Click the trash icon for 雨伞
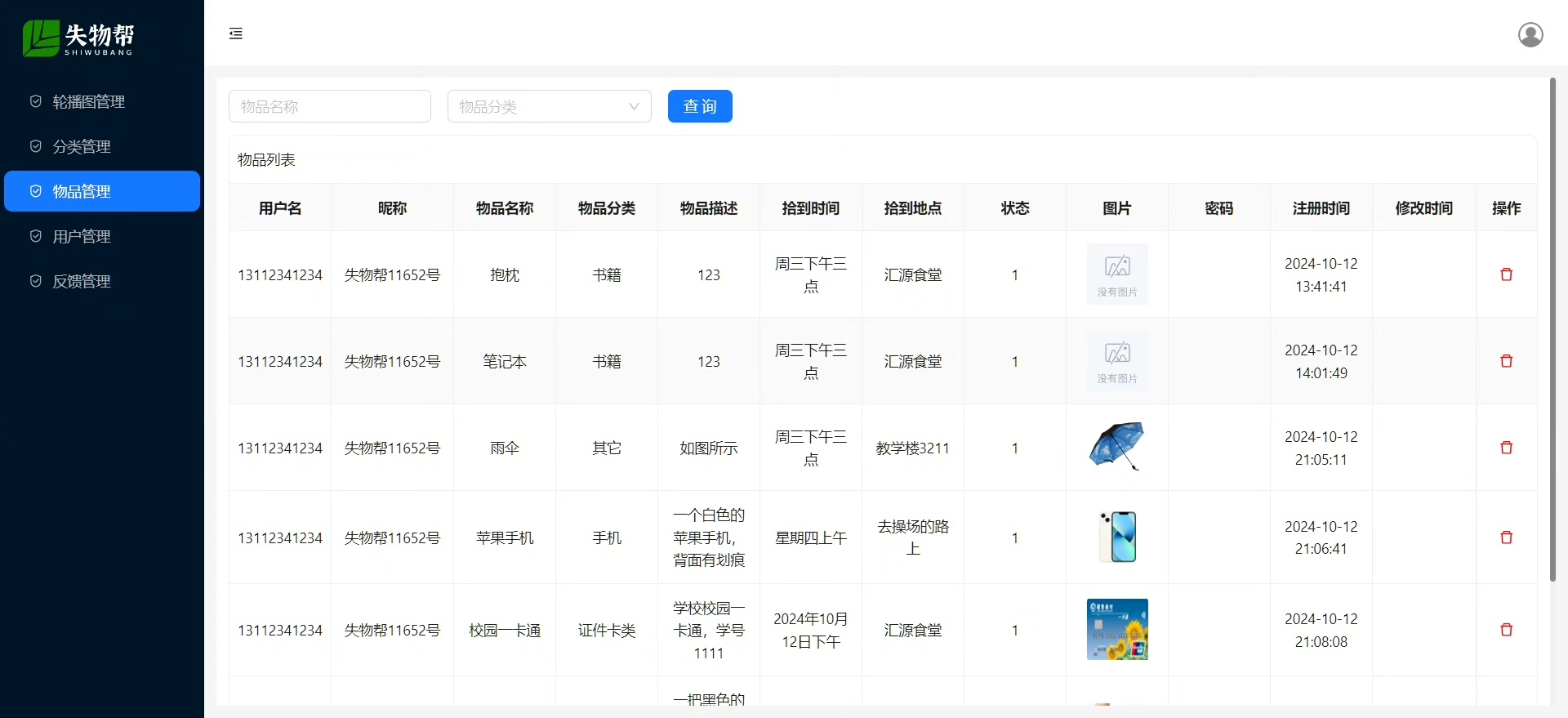This screenshot has height=718, width=1568. point(1506,448)
